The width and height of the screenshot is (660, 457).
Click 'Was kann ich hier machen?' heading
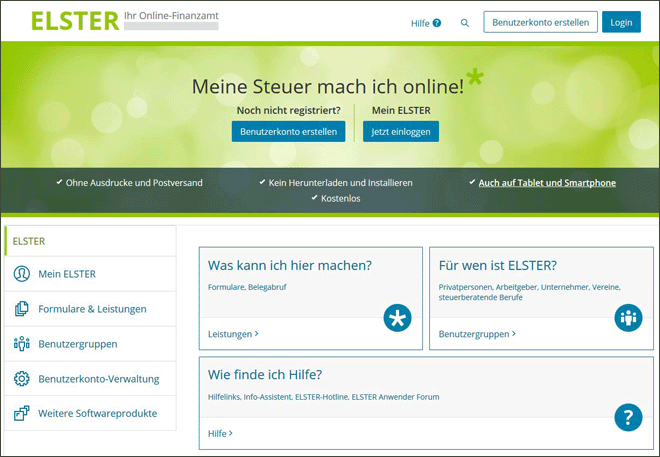(290, 265)
